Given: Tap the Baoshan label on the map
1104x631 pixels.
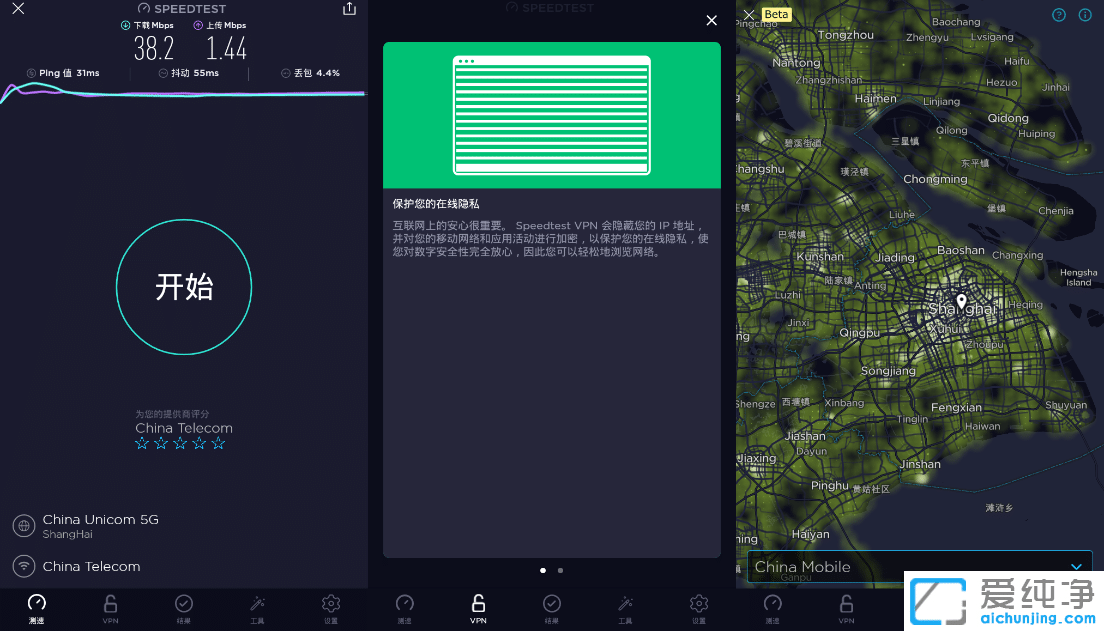Looking at the screenshot, I should [x=960, y=250].
